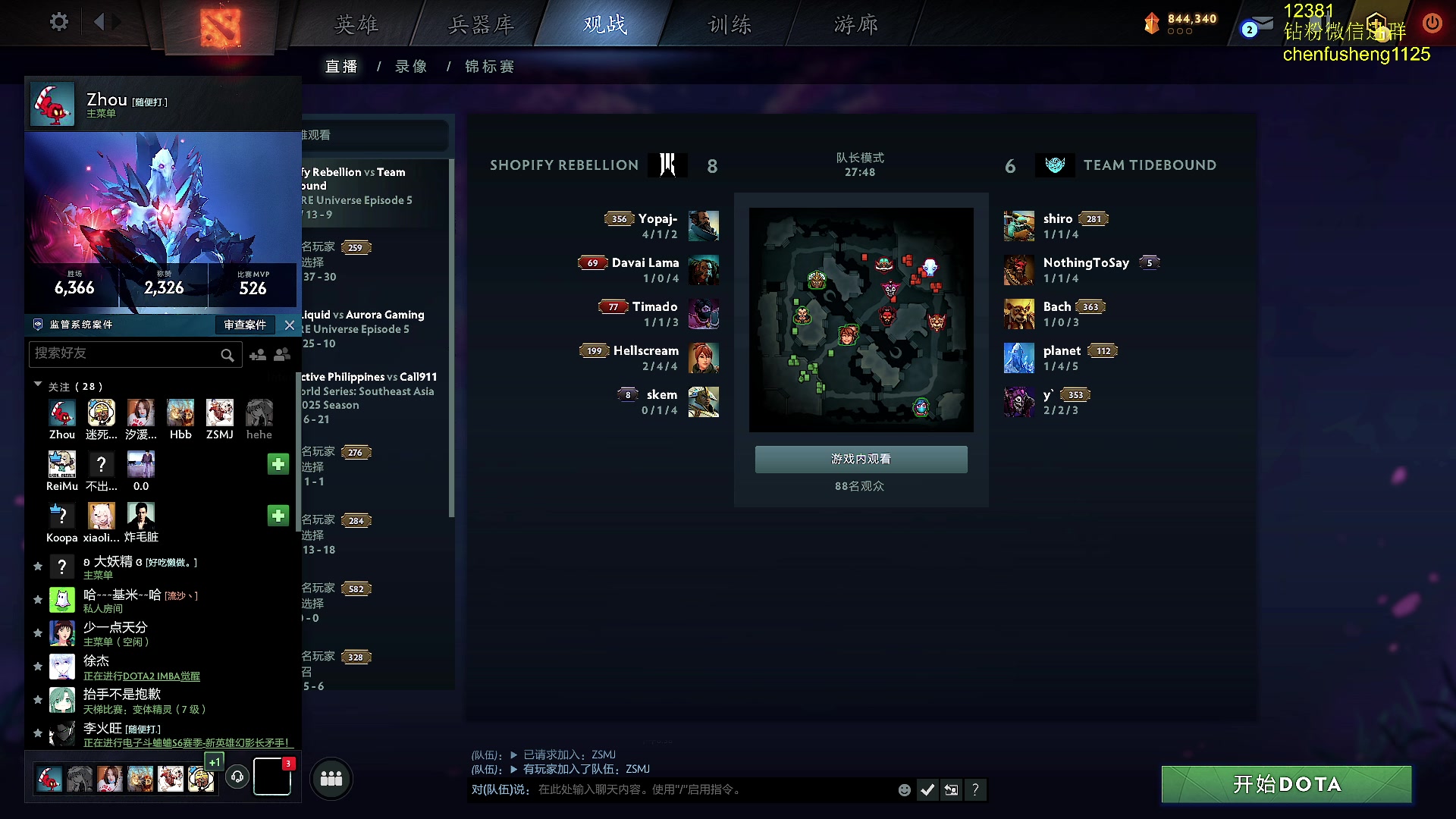This screenshot has height=819, width=1456.
Task: Open the mail envelope notifications icon
Action: tap(1261, 25)
